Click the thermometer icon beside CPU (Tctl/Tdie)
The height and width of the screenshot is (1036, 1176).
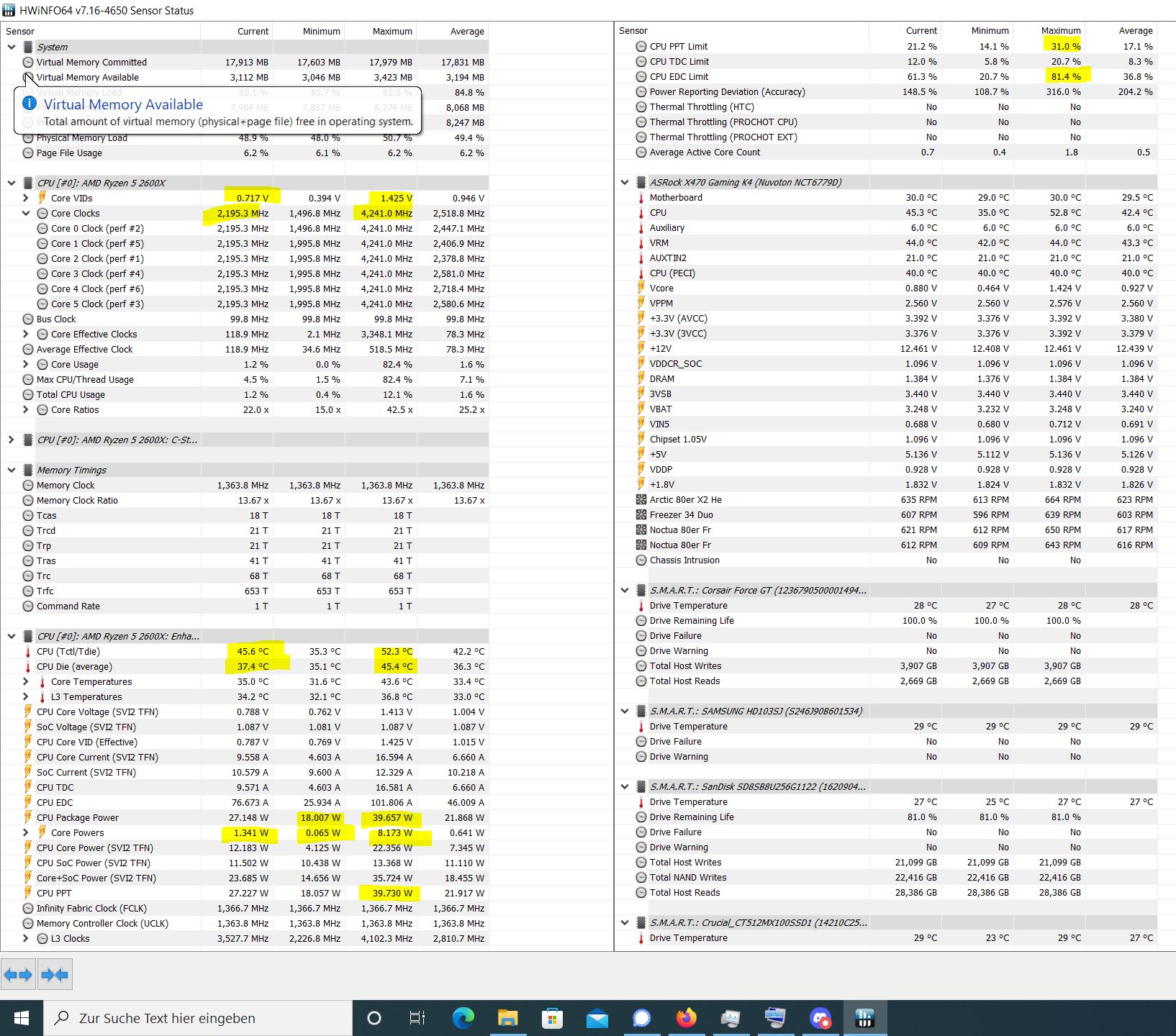tap(28, 652)
